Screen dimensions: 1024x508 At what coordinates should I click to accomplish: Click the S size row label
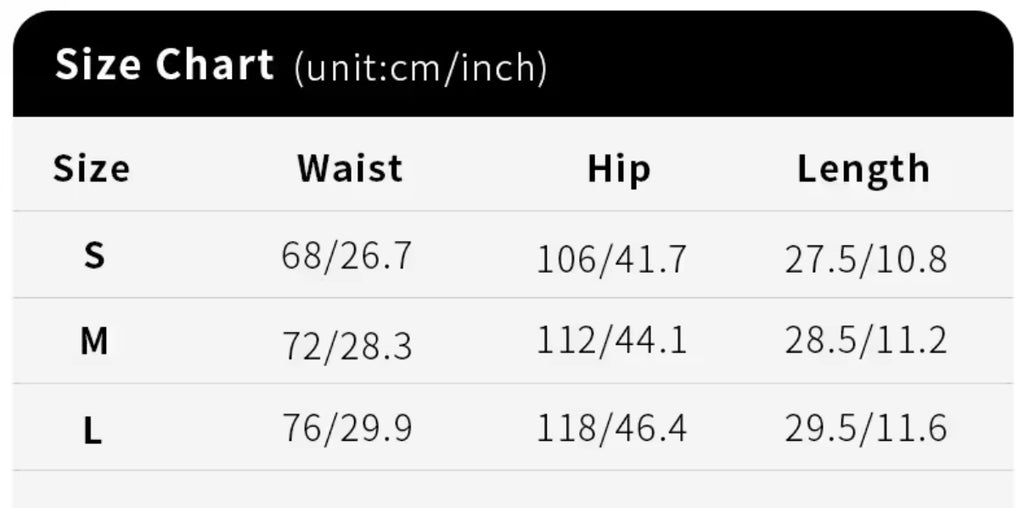(94, 257)
